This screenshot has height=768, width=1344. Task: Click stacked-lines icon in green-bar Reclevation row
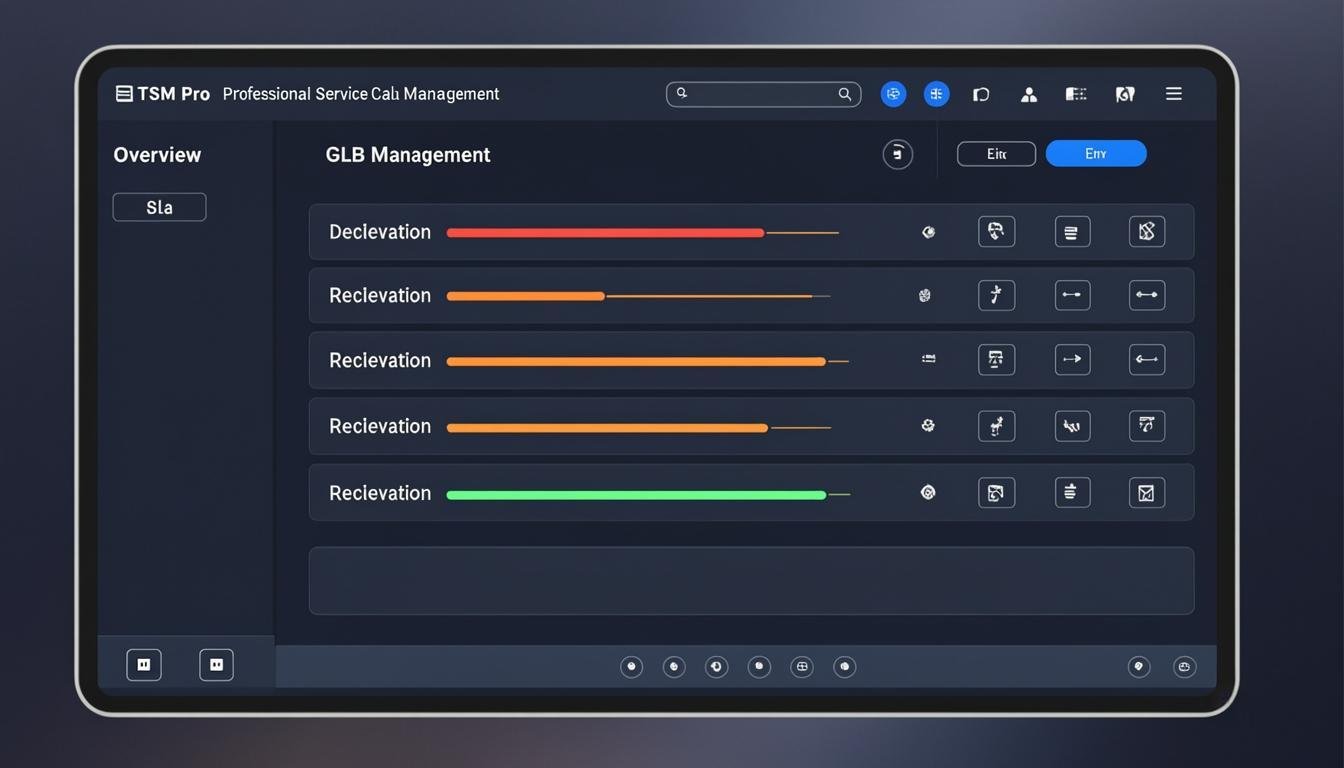click(x=1072, y=492)
